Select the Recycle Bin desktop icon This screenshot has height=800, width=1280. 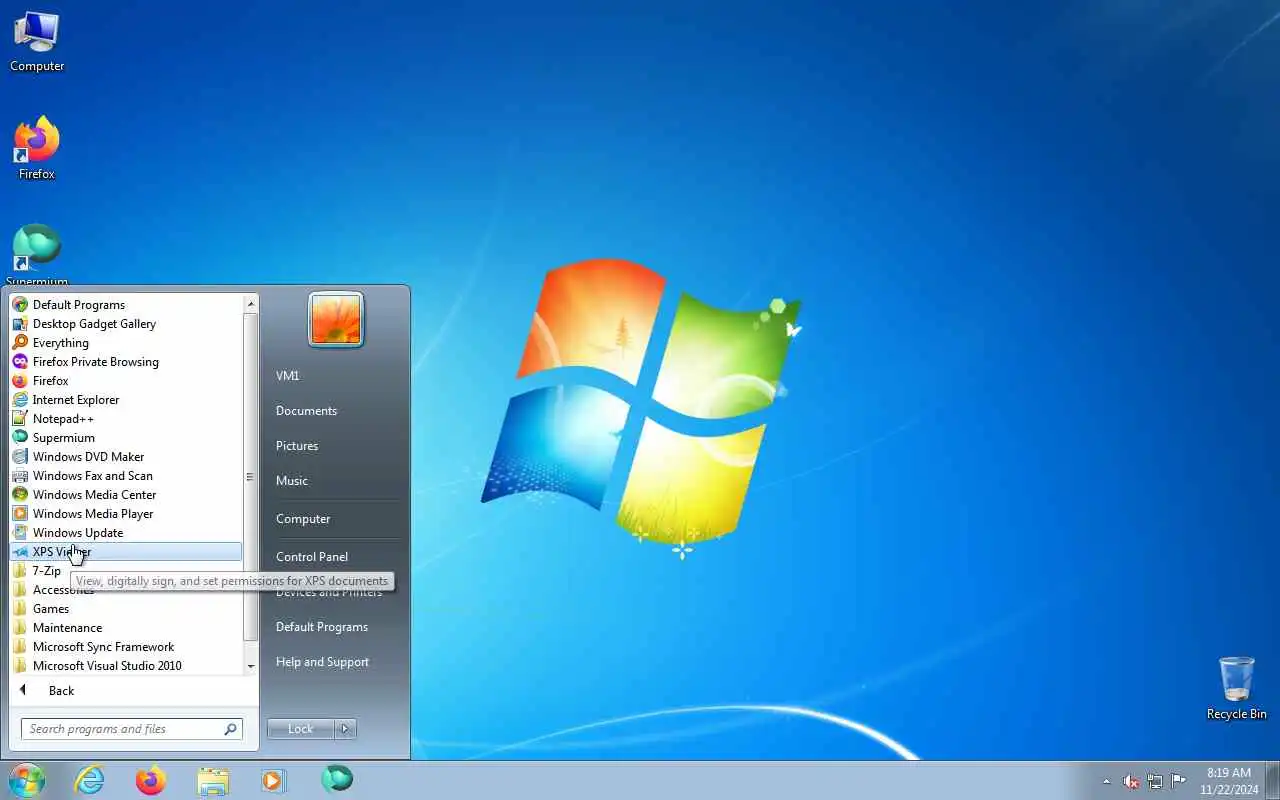[x=1236, y=689]
